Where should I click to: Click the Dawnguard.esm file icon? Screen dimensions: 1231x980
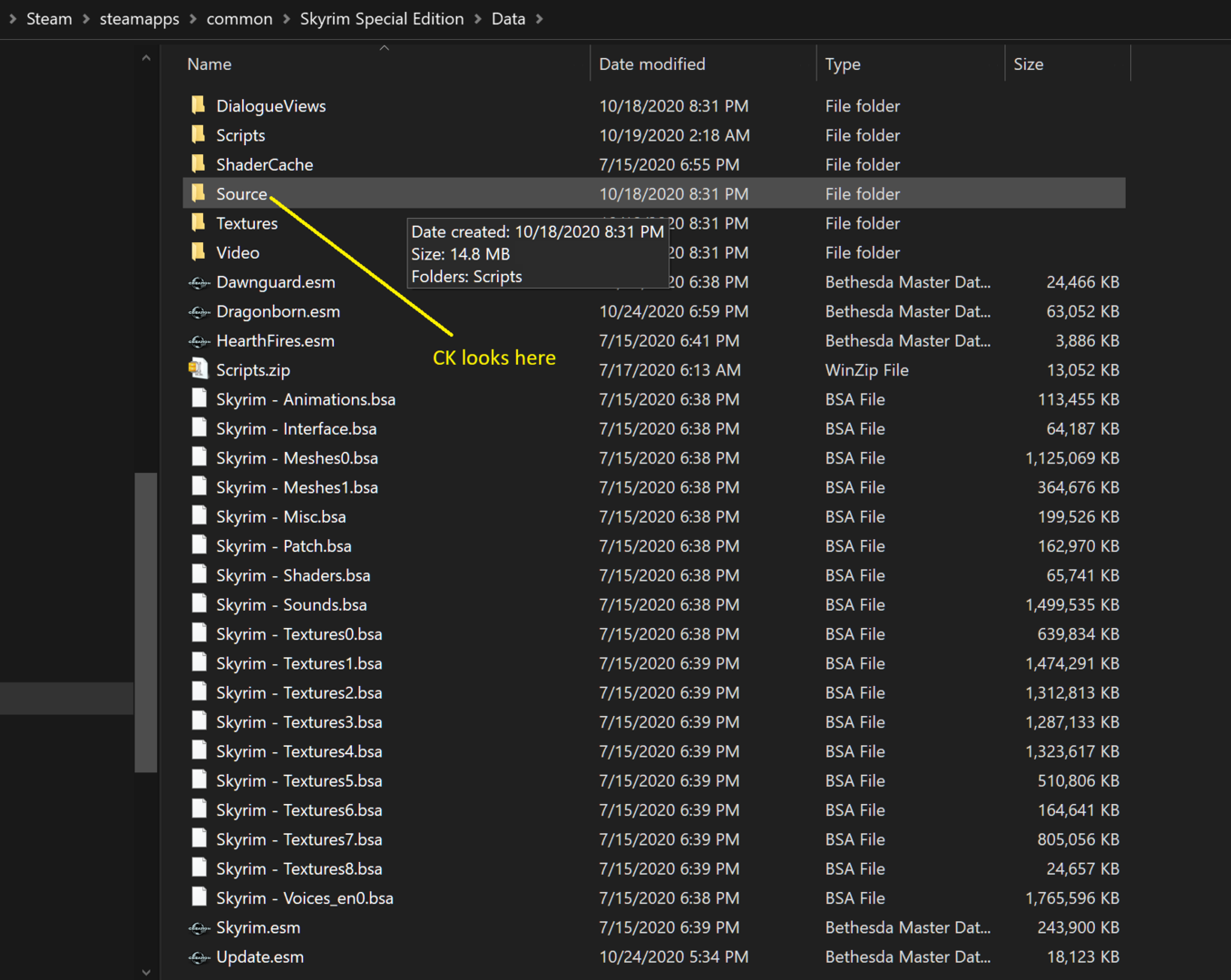click(199, 282)
